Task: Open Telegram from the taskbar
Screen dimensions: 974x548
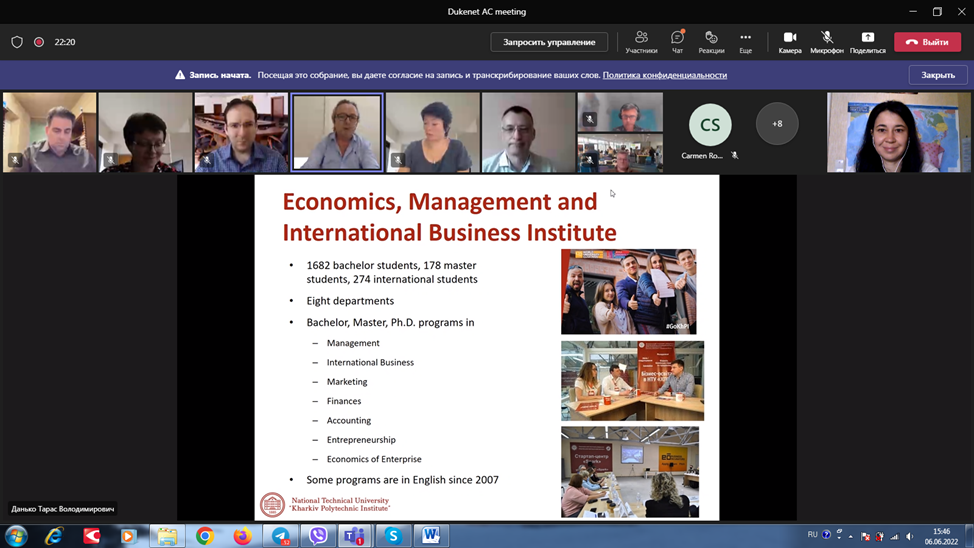Action: click(x=281, y=536)
